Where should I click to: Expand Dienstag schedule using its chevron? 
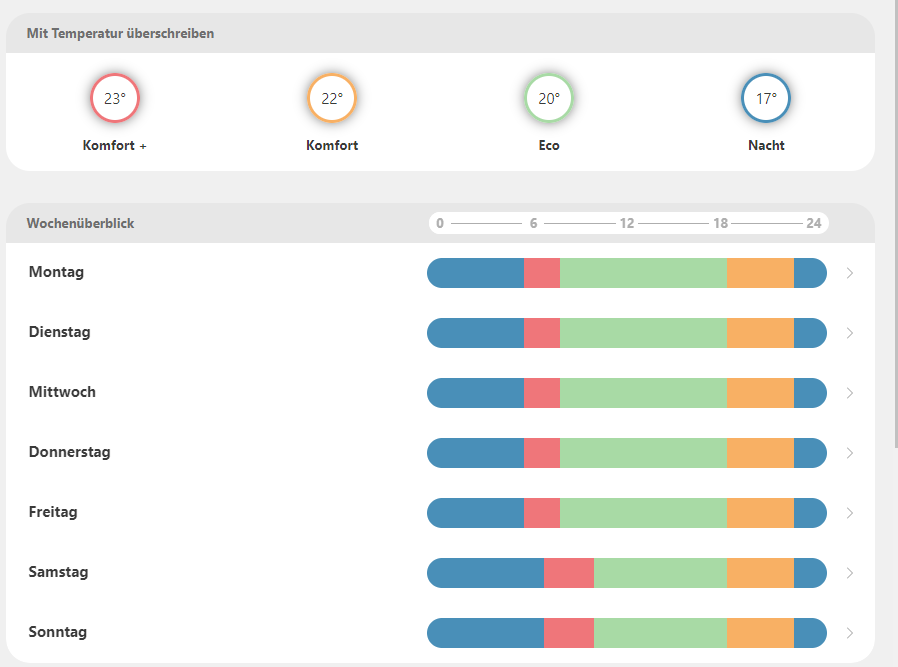coord(850,333)
